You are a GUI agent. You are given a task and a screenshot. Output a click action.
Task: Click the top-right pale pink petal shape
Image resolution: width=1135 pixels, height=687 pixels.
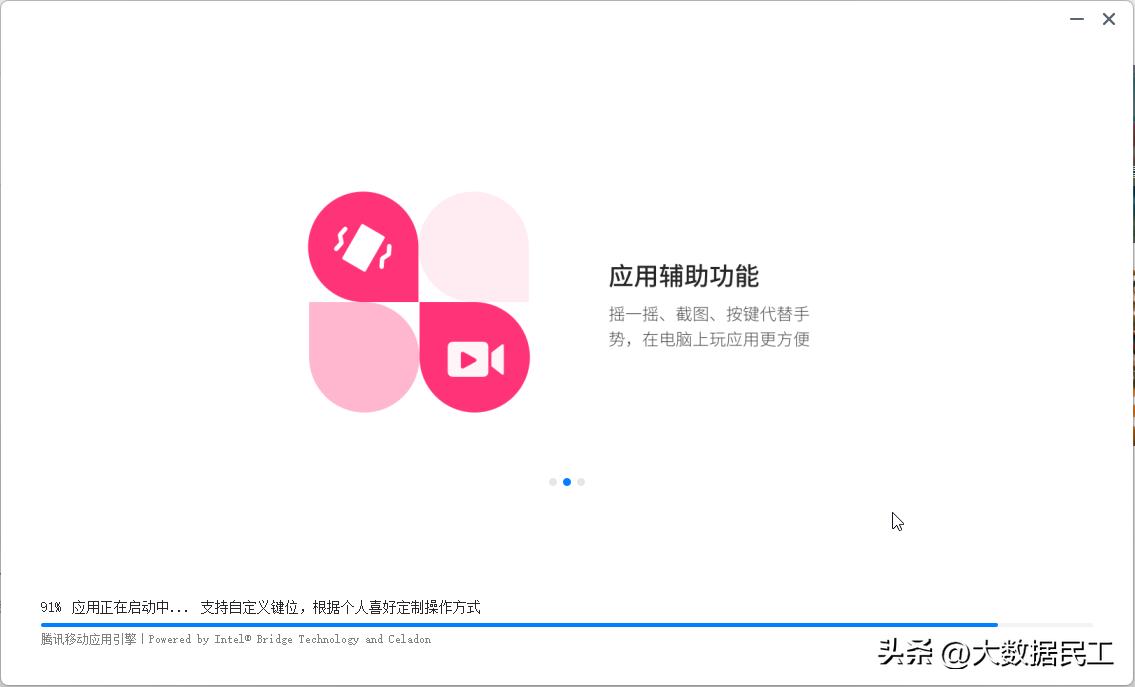coord(474,243)
